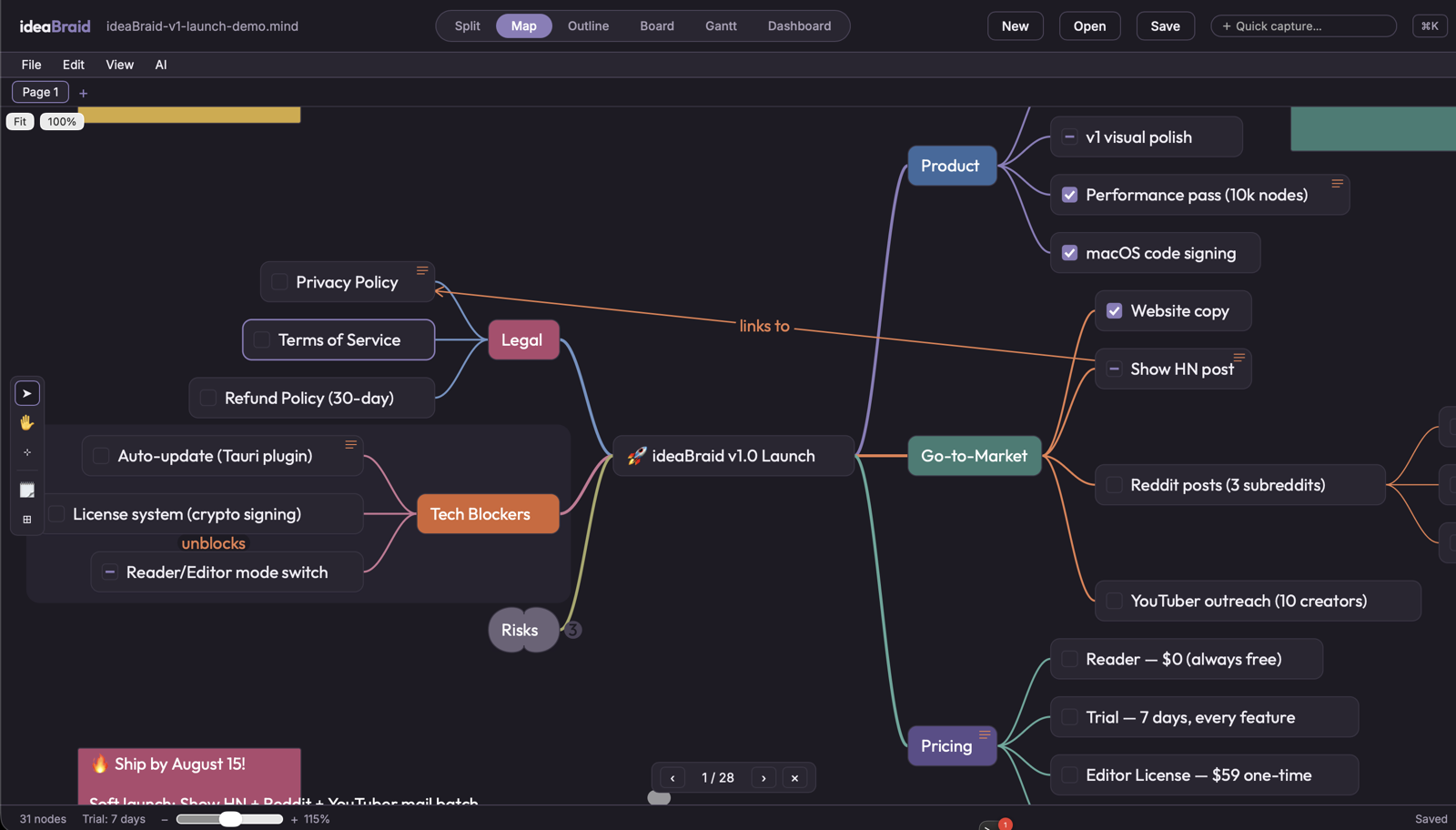Toggle the v1 visual polish partial checkbox
Image resolution: width=1456 pixels, height=830 pixels.
pos(1070,137)
